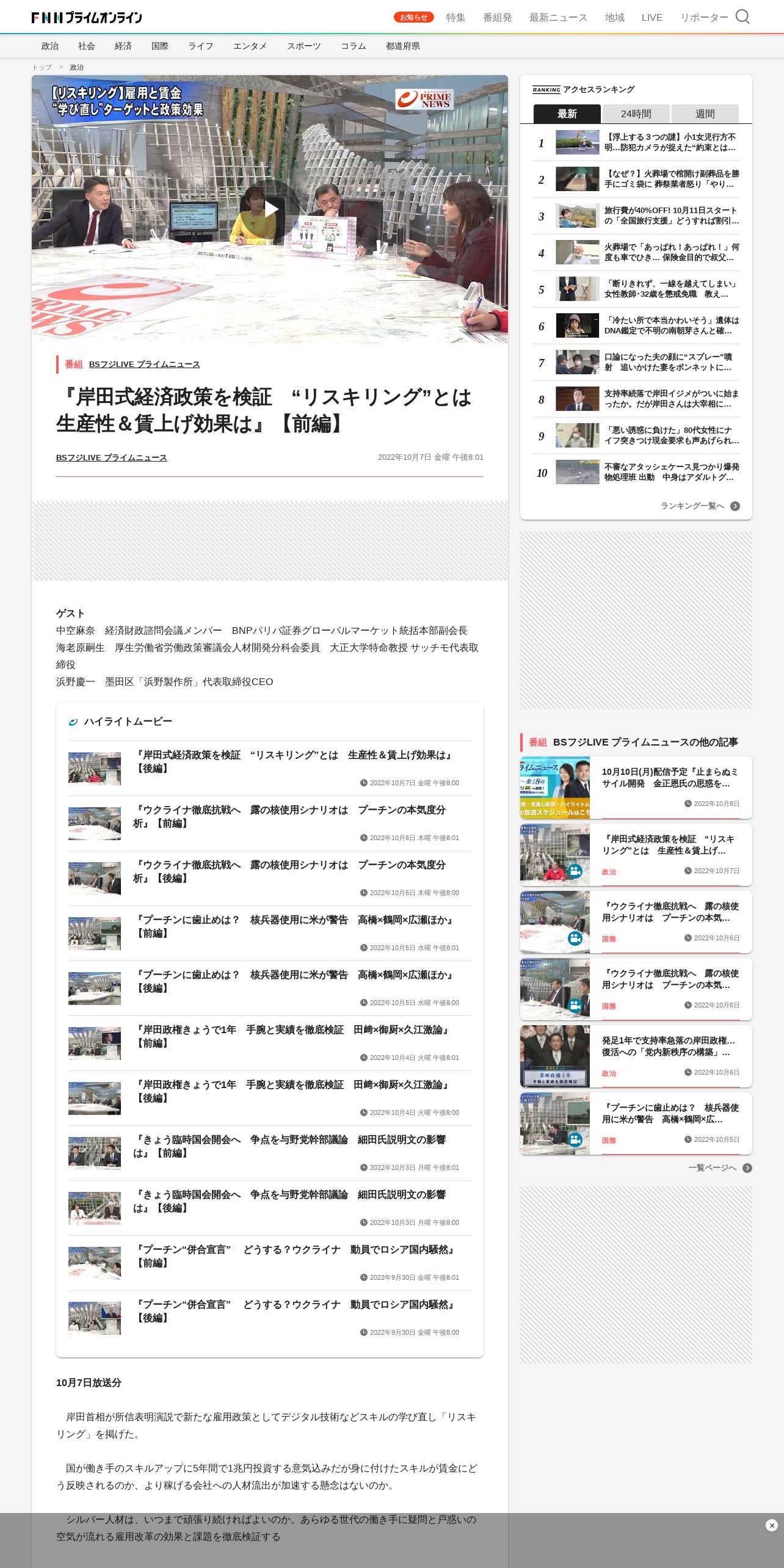Play the Prime News video

point(270,209)
